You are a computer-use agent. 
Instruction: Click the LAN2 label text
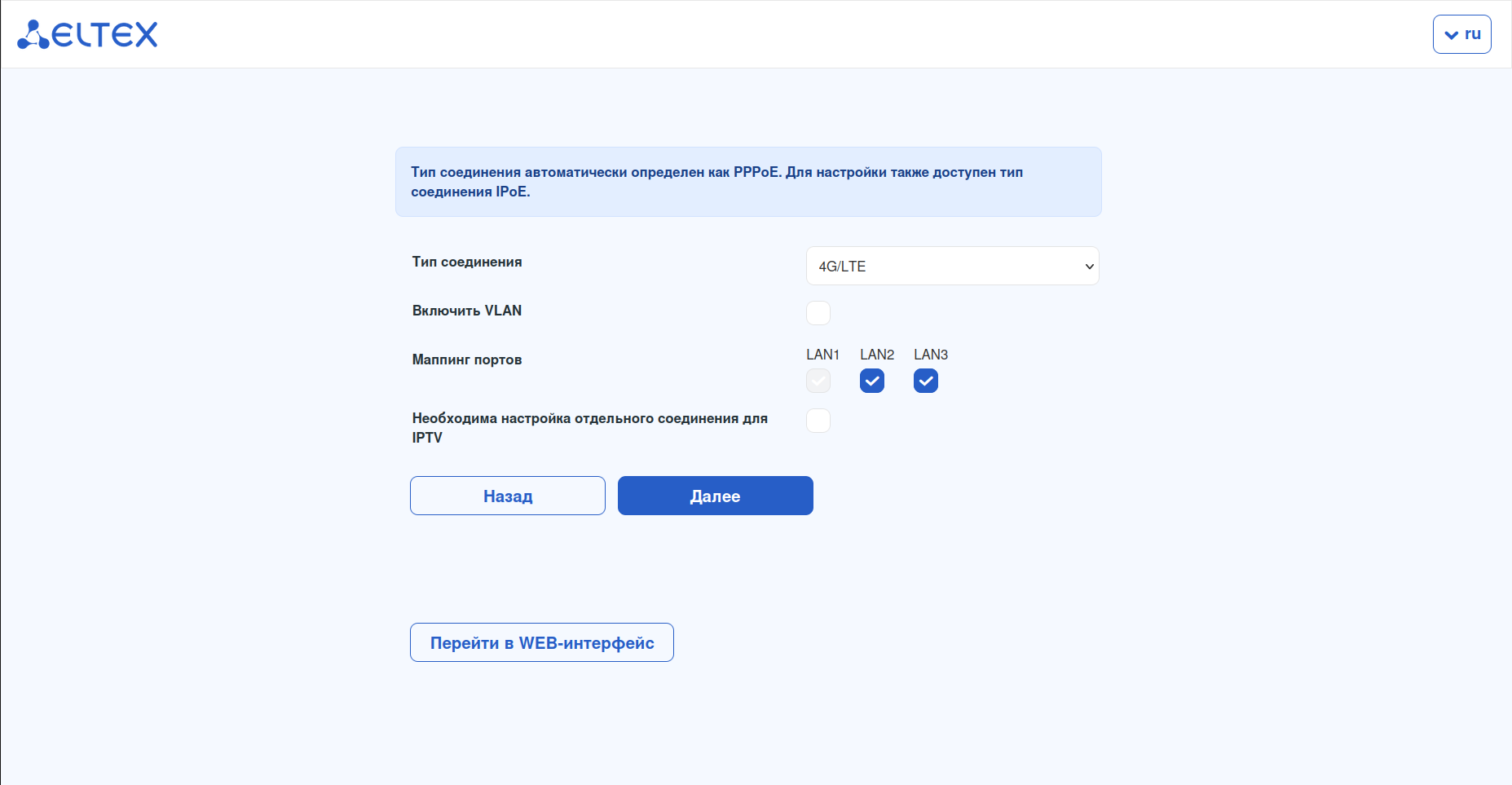click(877, 355)
